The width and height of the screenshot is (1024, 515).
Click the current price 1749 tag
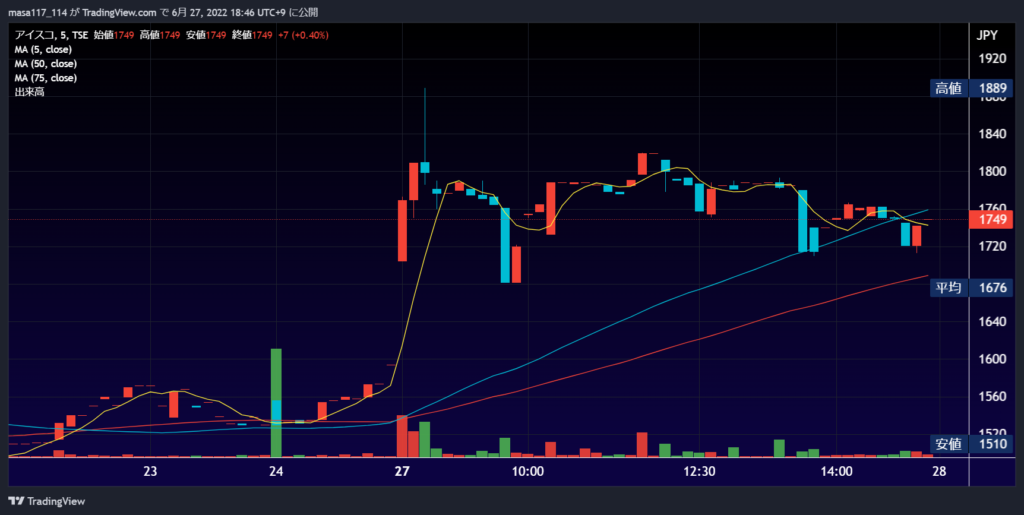(x=991, y=220)
